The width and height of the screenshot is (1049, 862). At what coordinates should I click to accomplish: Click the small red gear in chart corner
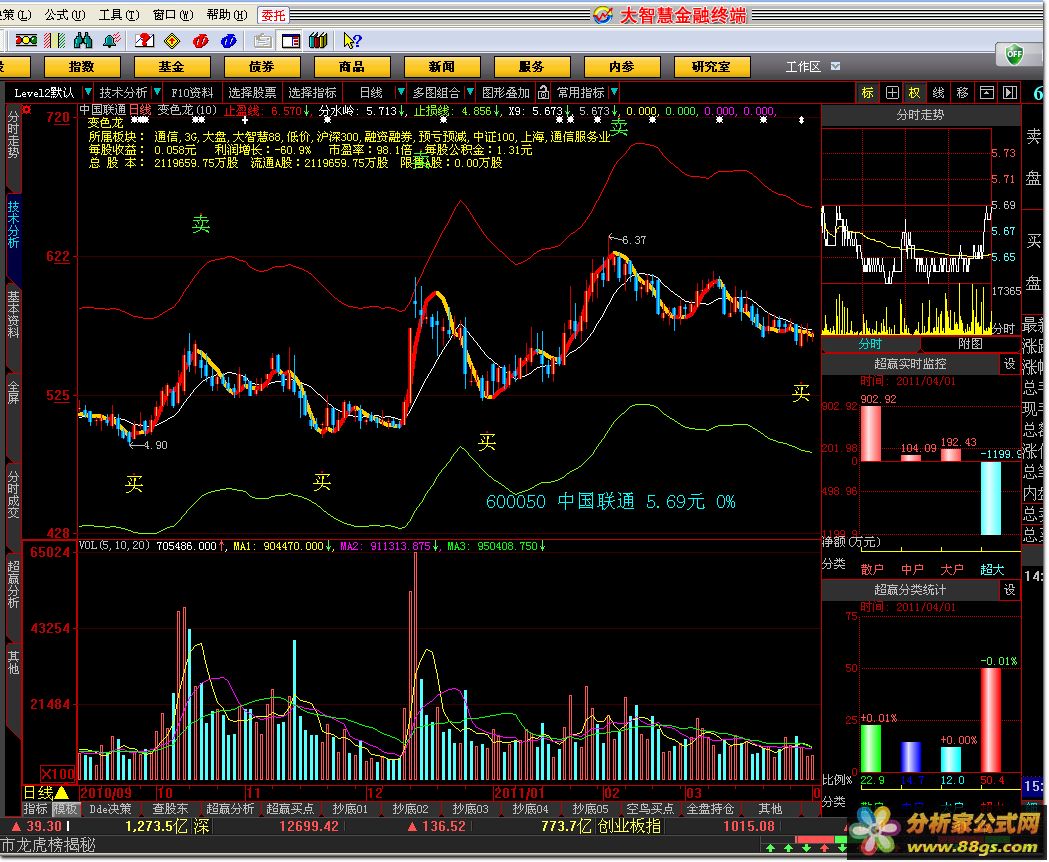pyautogui.click(x=27, y=109)
